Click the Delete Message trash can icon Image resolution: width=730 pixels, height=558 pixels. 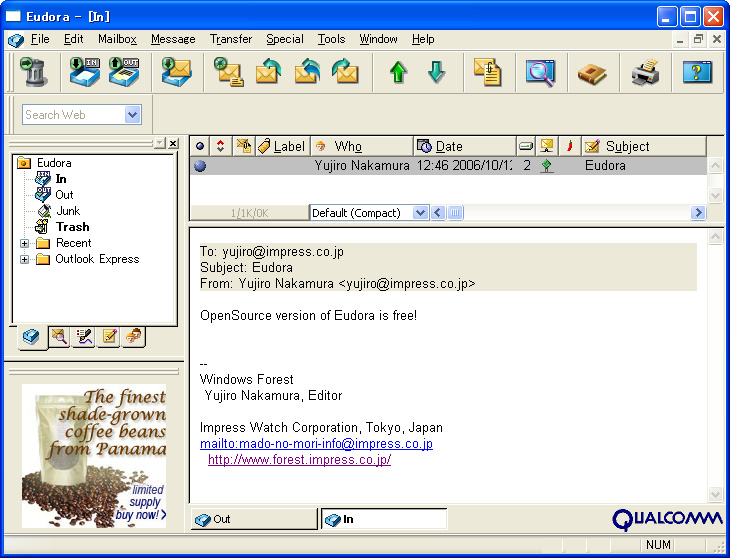tap(34, 72)
